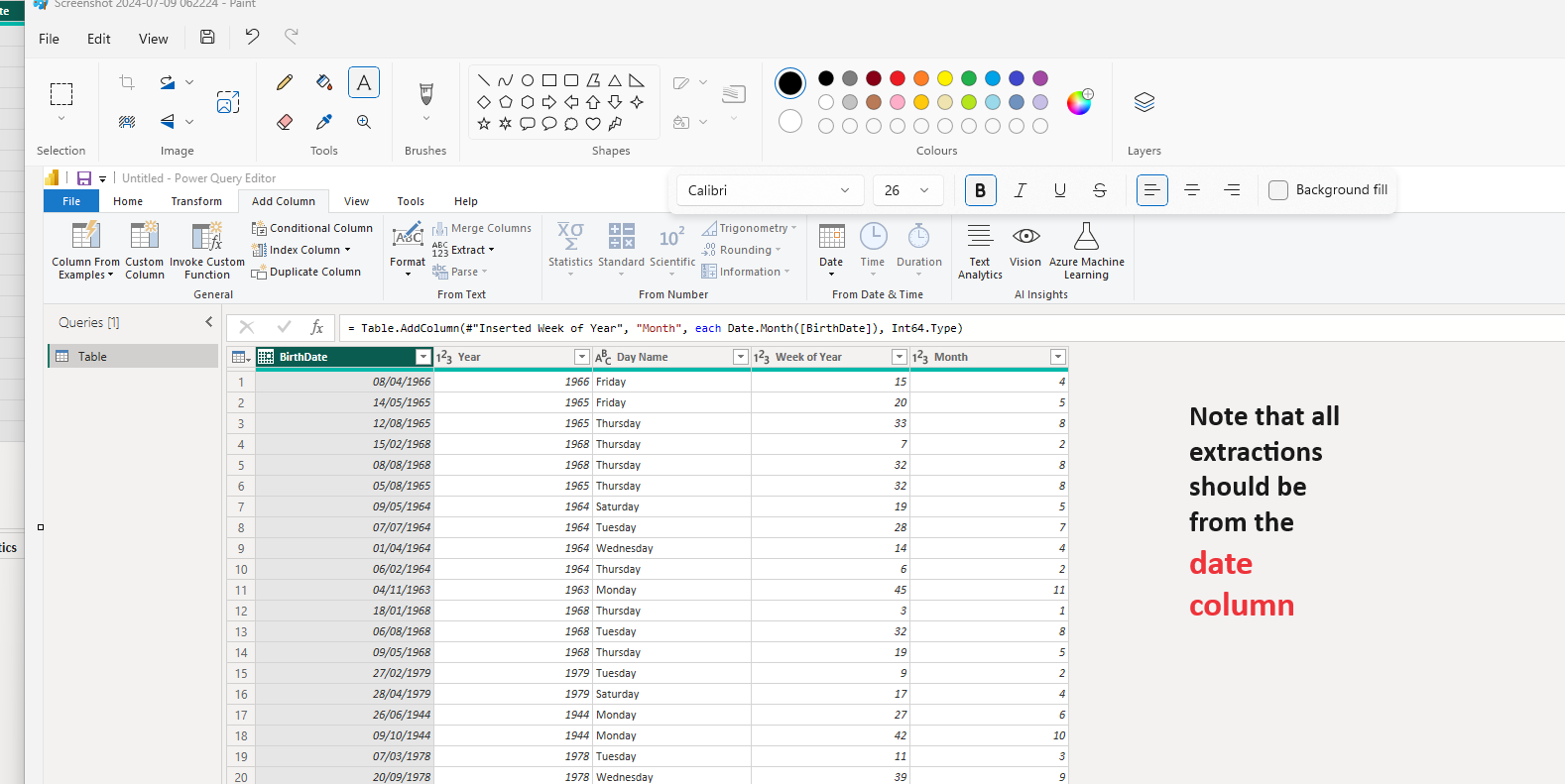
Task: Toggle Underline text formatting
Action: point(1060,190)
